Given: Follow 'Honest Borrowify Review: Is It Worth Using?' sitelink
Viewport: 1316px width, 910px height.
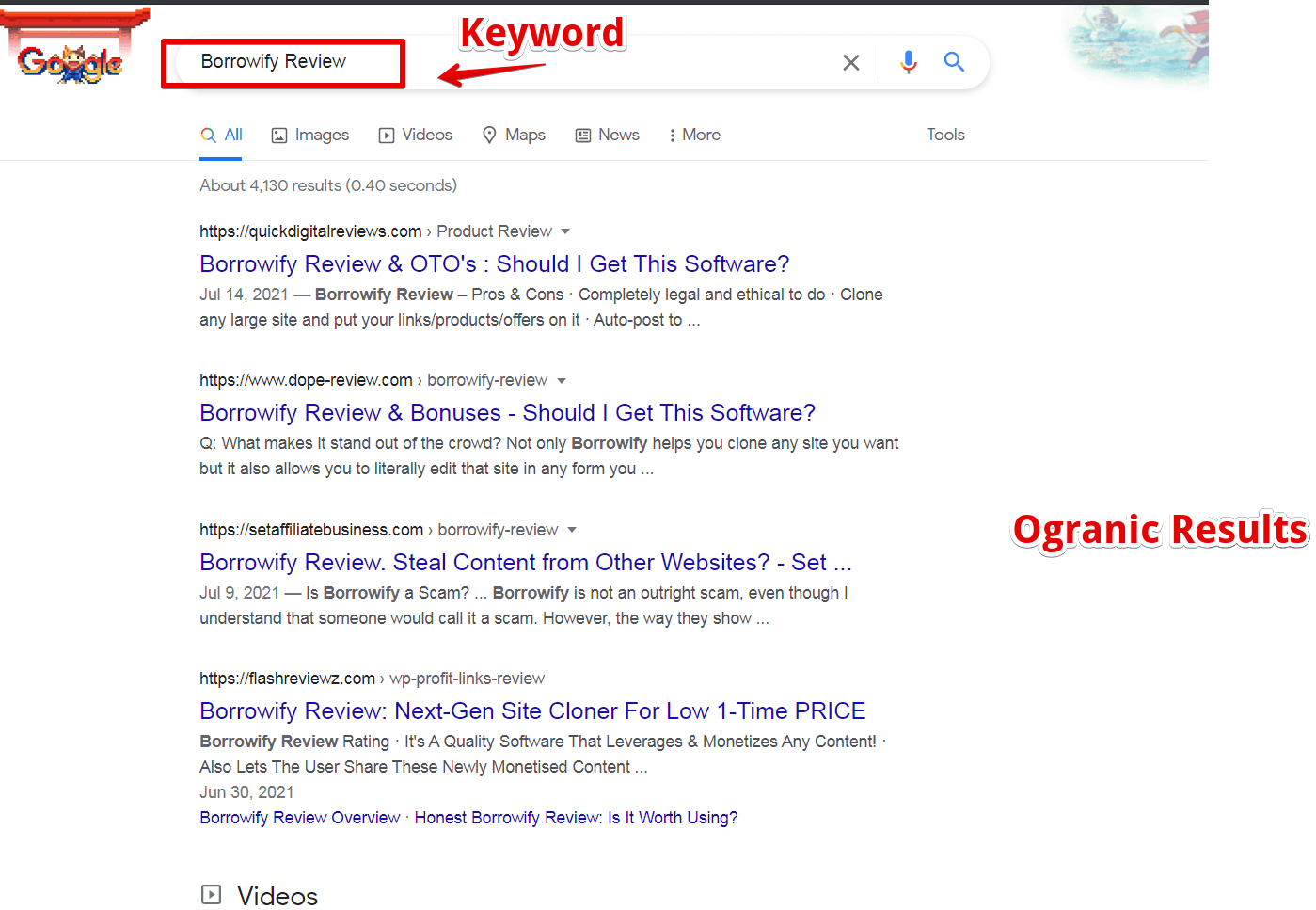Looking at the screenshot, I should pos(577,818).
